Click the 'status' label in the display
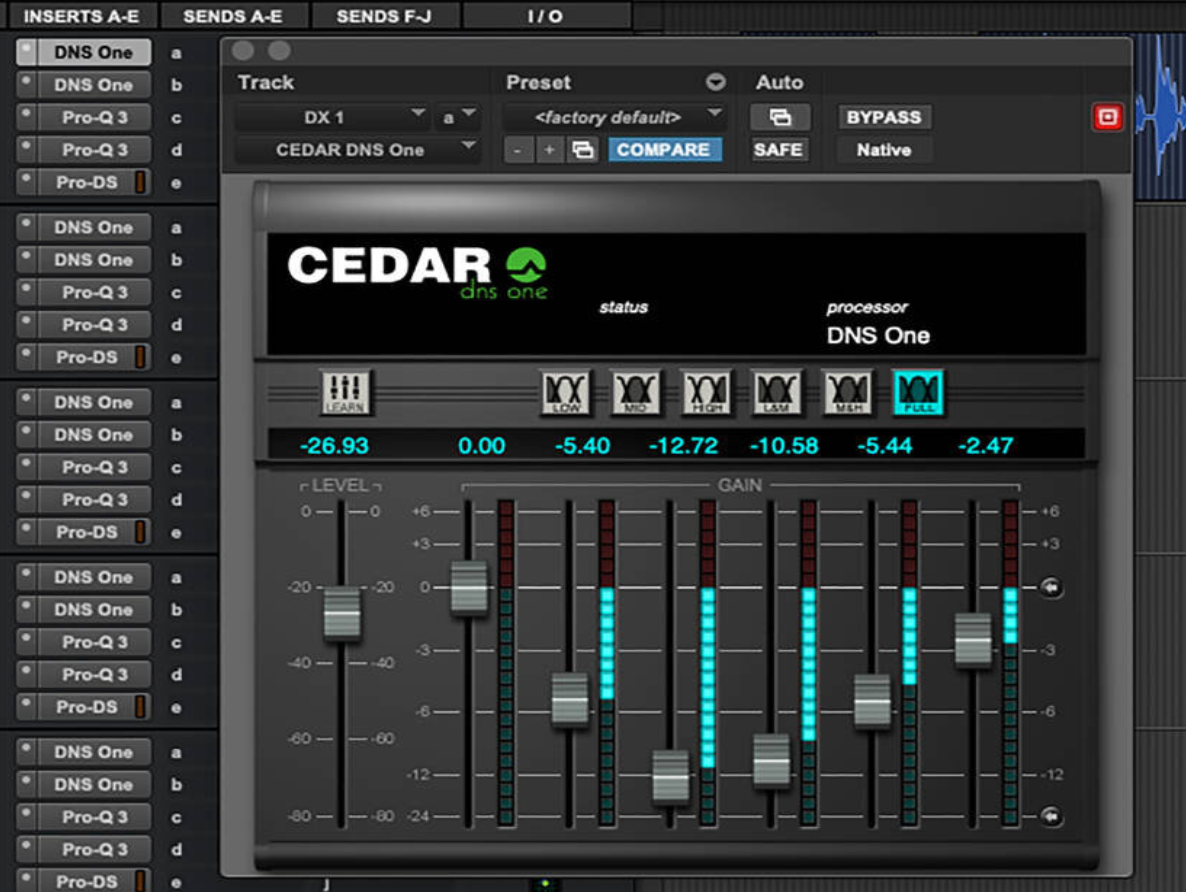The image size is (1186, 892). (623, 307)
